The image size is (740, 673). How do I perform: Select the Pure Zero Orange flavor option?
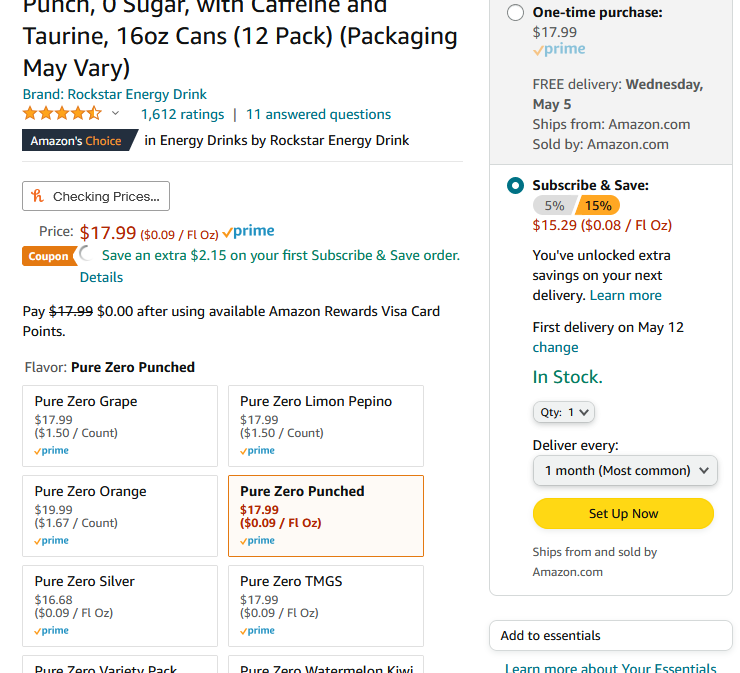[120, 516]
